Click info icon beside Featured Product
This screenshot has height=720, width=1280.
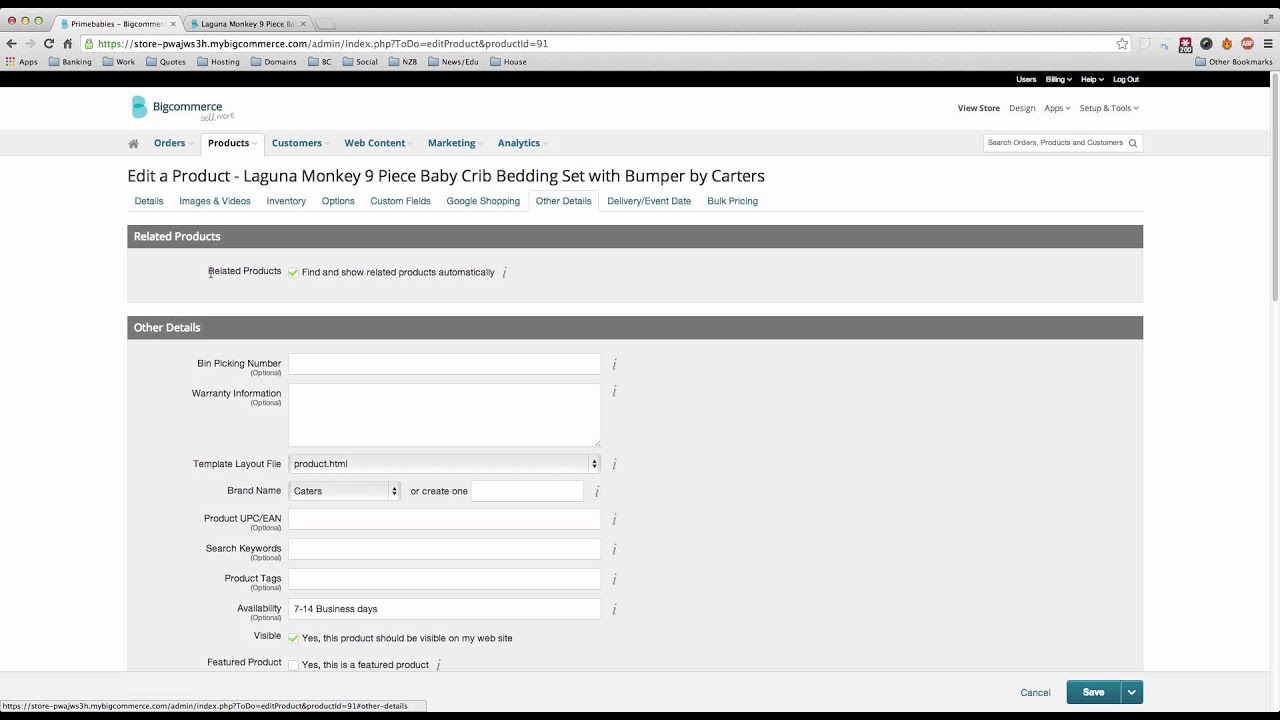(x=438, y=665)
